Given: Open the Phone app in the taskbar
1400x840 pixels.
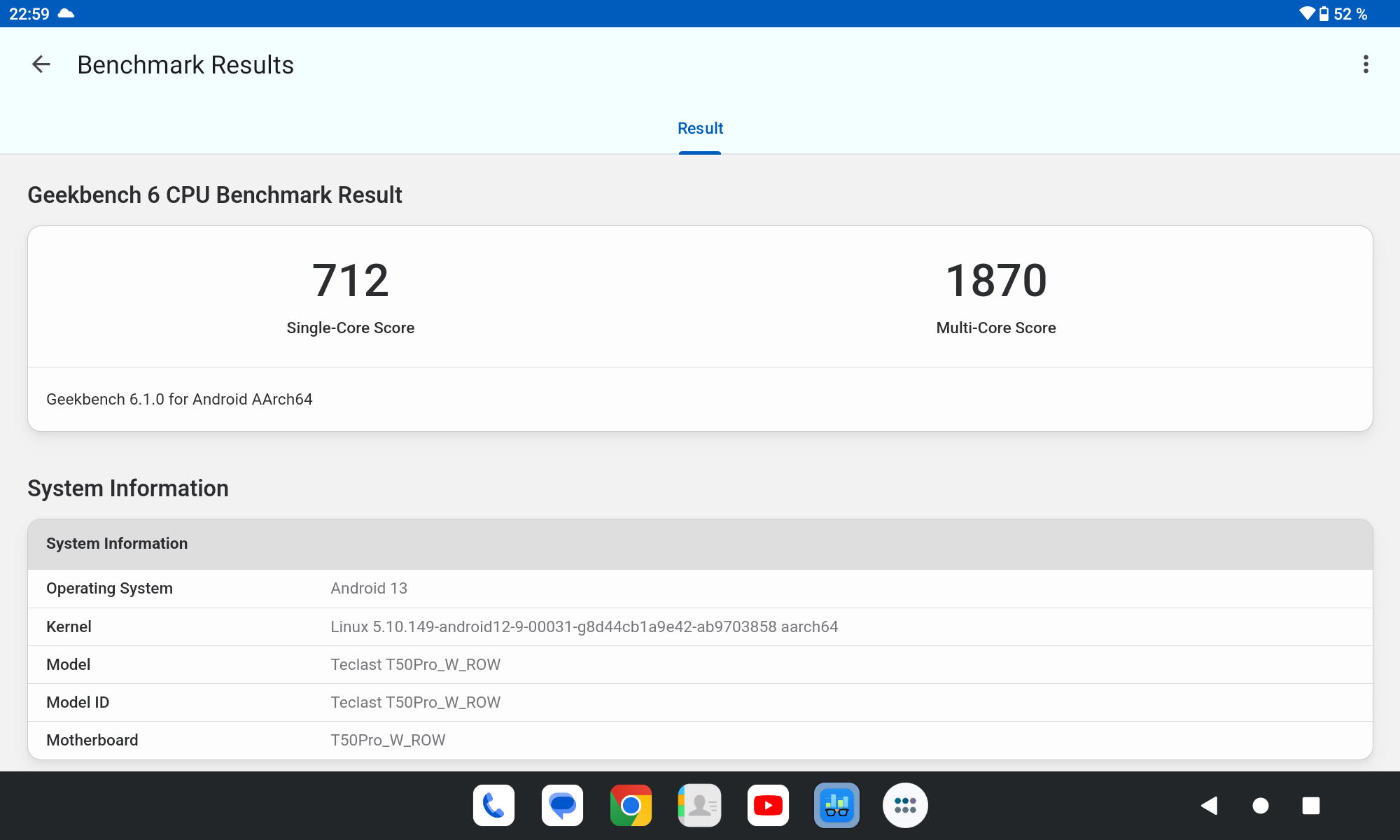Looking at the screenshot, I should [493, 806].
